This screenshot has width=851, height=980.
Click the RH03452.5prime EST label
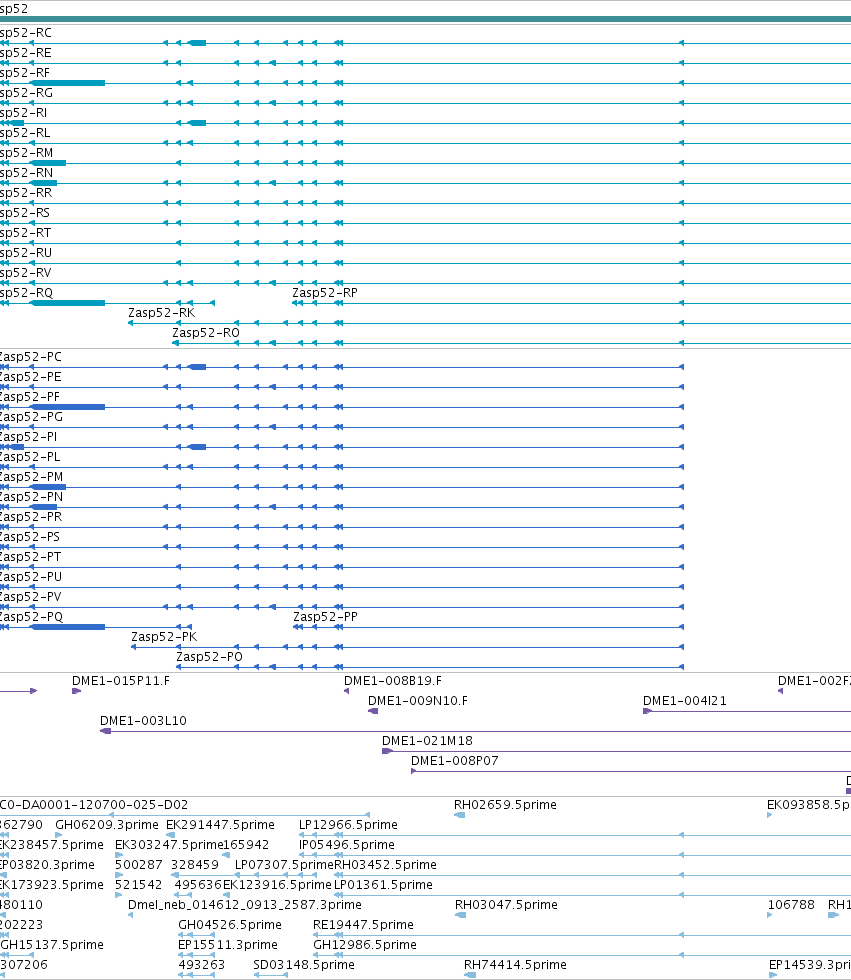(x=386, y=864)
